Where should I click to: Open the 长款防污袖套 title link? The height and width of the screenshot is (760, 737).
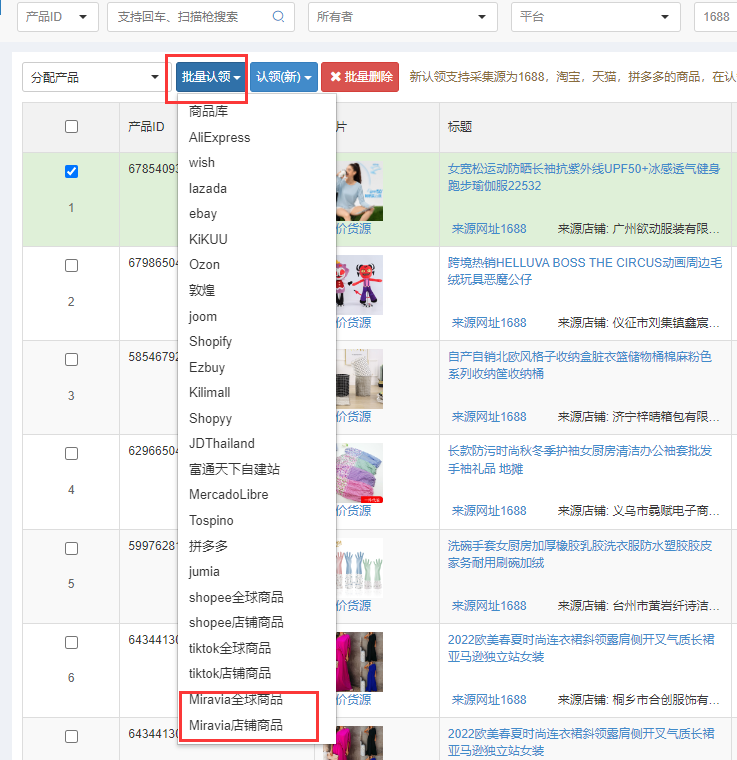coord(580,459)
